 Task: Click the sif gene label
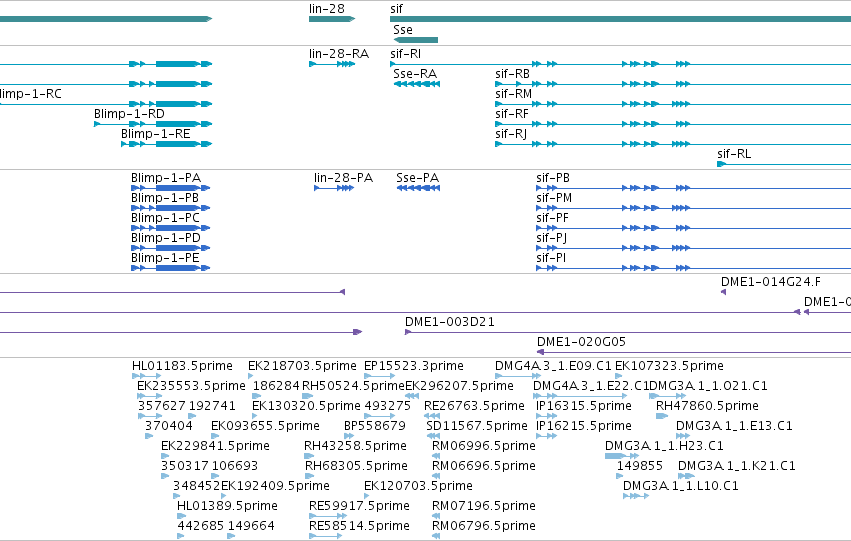click(397, 9)
